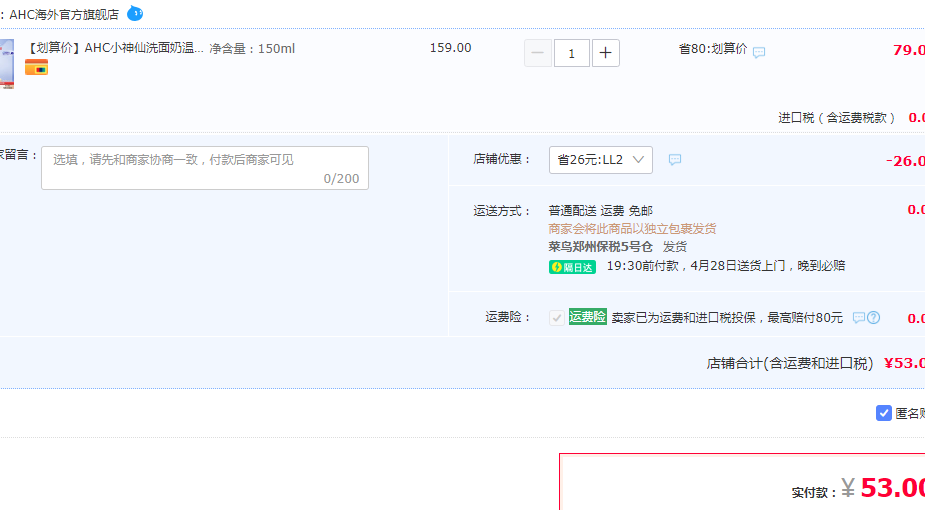Screen dimensions: 925x510
Task: Click the 店铺合计(含运费和进口税) label
Action: pyautogui.click(x=790, y=363)
